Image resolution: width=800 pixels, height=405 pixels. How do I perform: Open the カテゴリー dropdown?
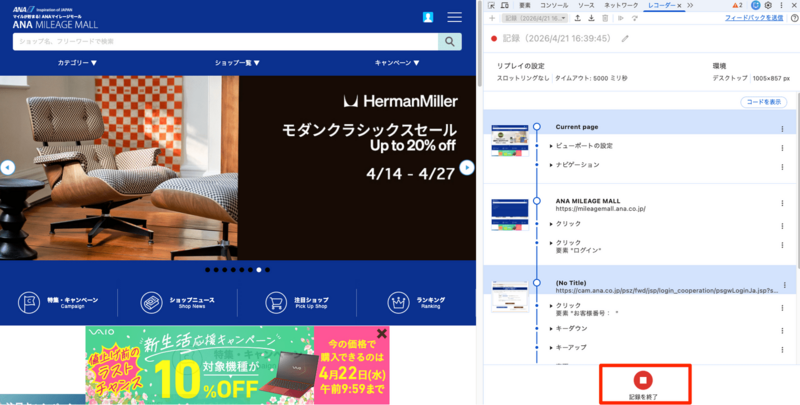[77, 63]
